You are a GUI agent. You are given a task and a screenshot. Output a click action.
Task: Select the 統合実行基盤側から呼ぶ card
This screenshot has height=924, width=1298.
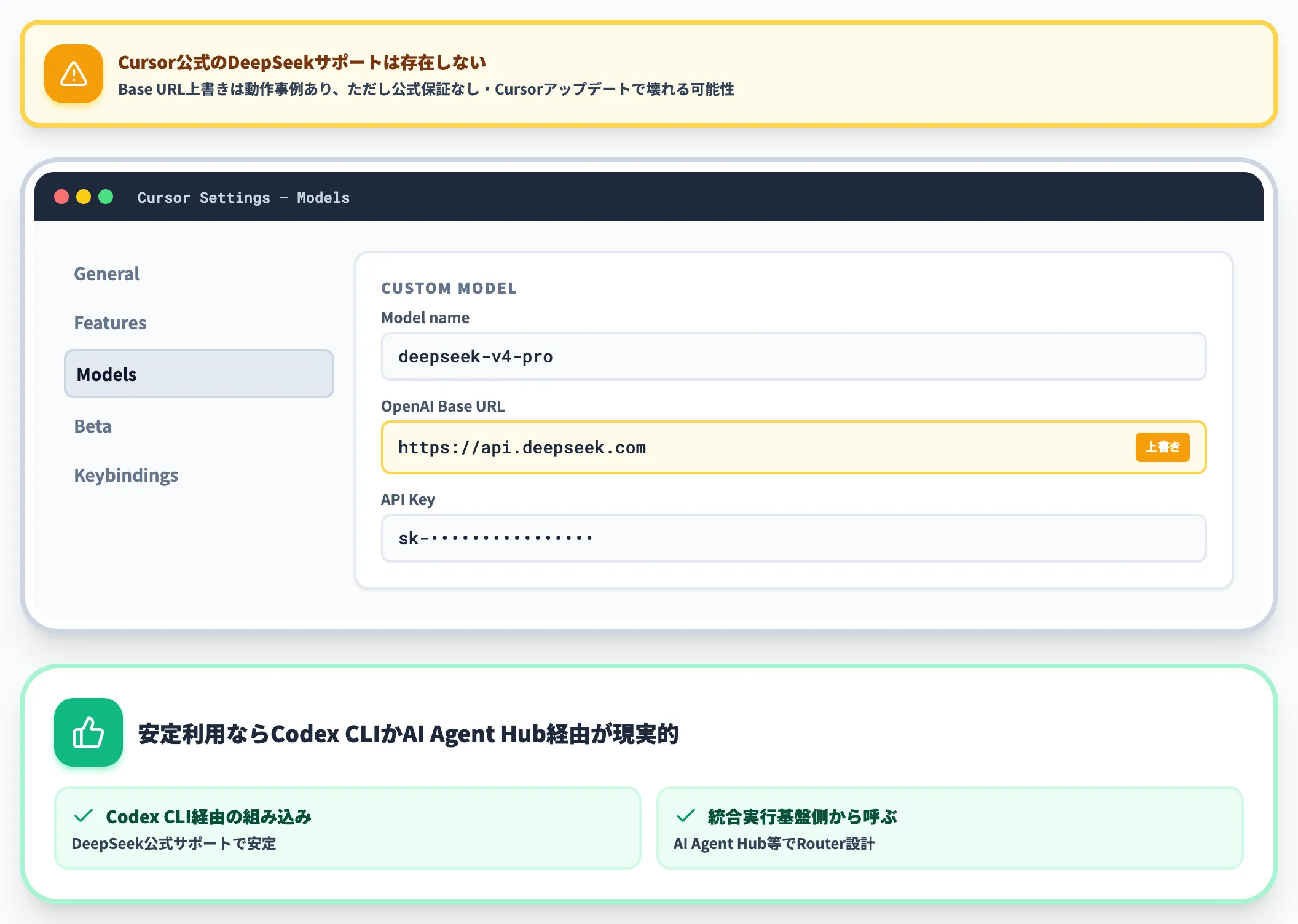coord(950,828)
